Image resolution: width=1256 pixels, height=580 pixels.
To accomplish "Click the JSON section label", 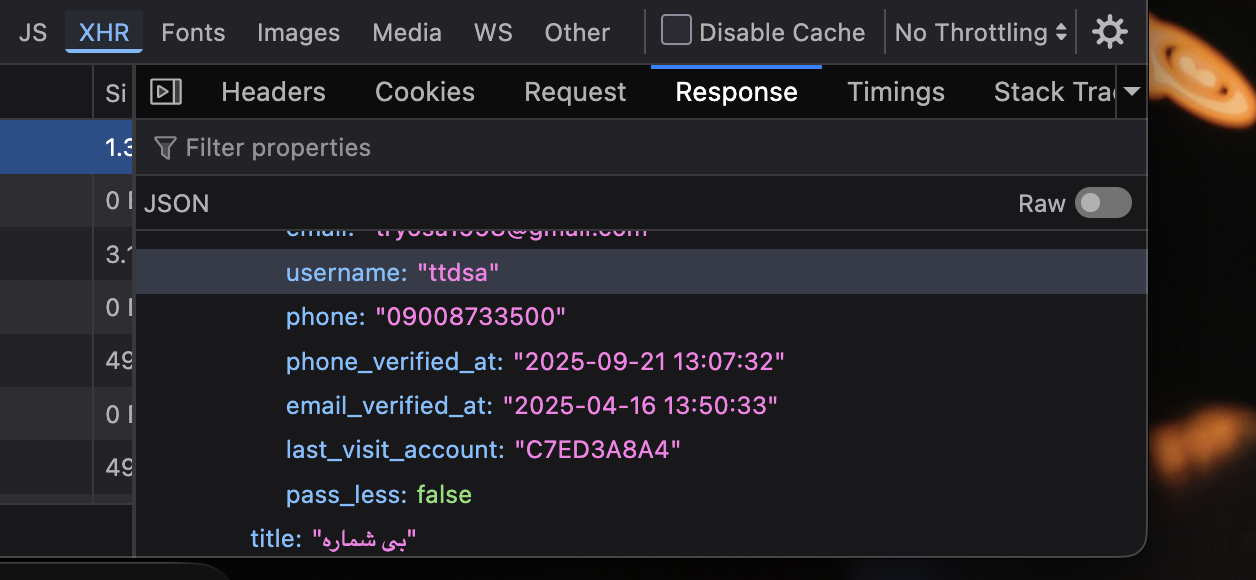I will coord(177,204).
